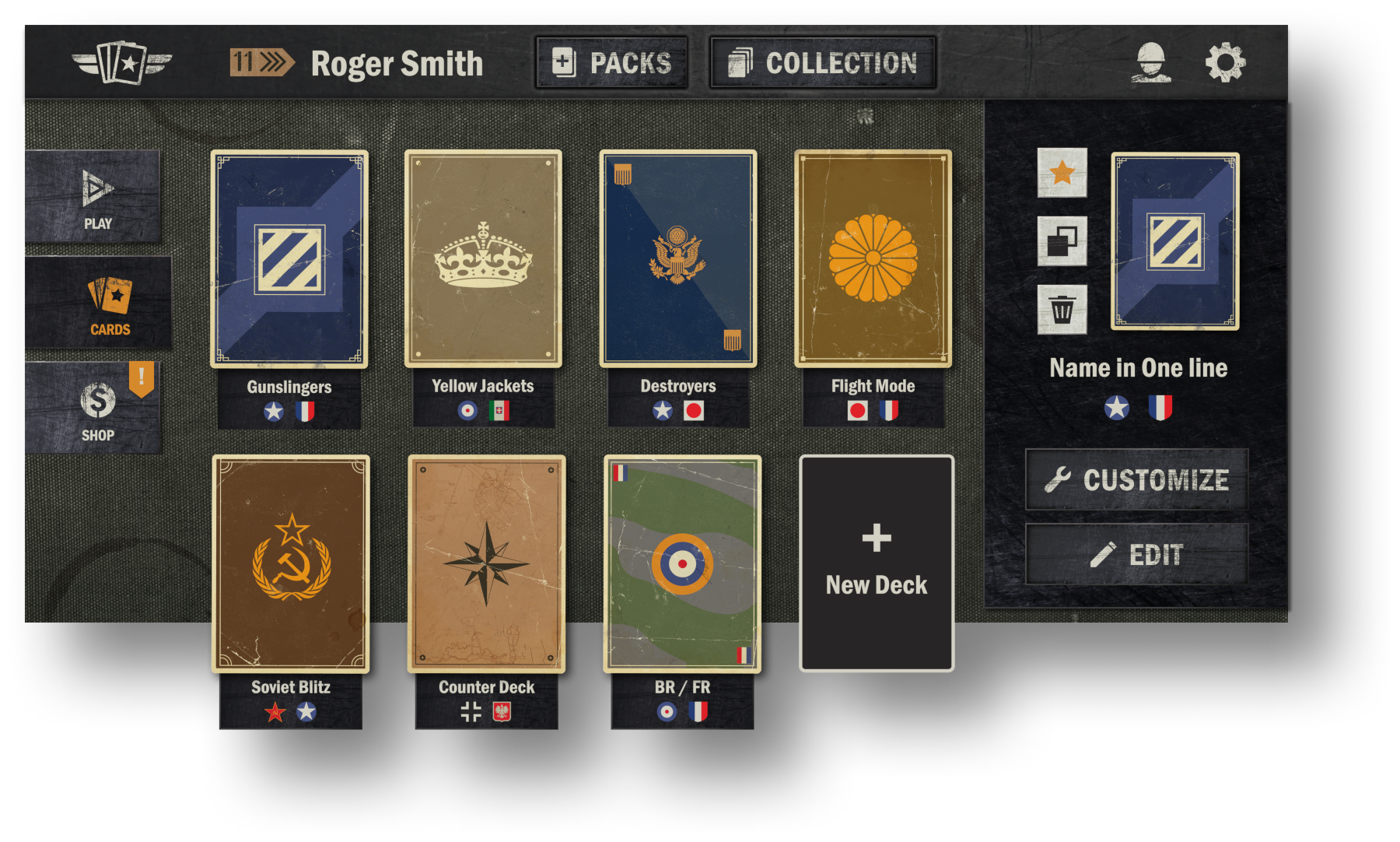Click the level 11 rank badge

(x=262, y=62)
